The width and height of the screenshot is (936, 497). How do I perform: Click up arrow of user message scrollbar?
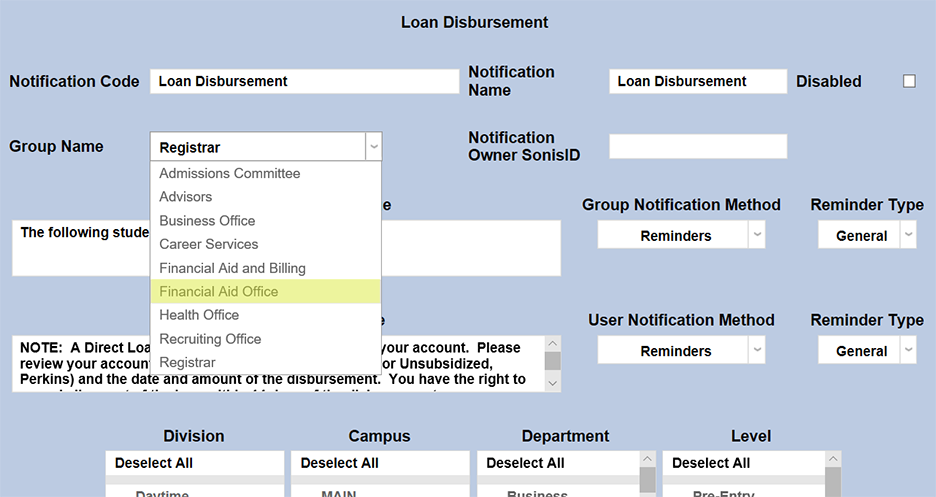coord(553,344)
